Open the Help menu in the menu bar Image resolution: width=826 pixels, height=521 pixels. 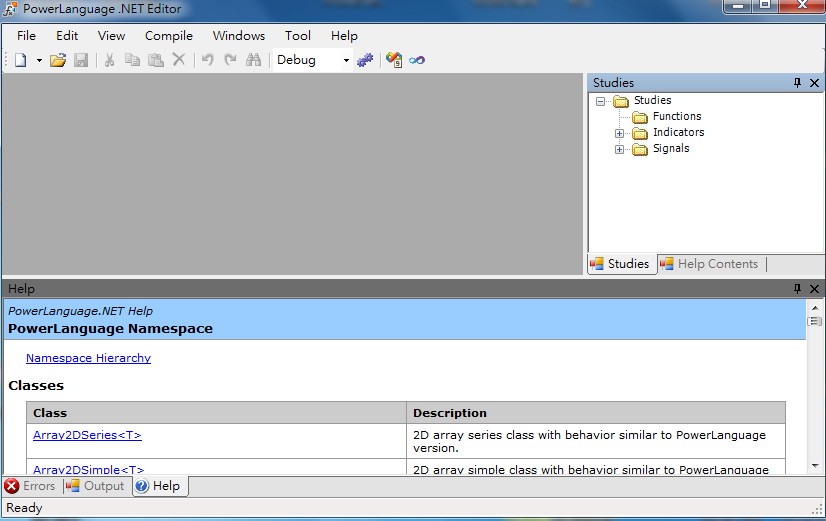tap(344, 36)
